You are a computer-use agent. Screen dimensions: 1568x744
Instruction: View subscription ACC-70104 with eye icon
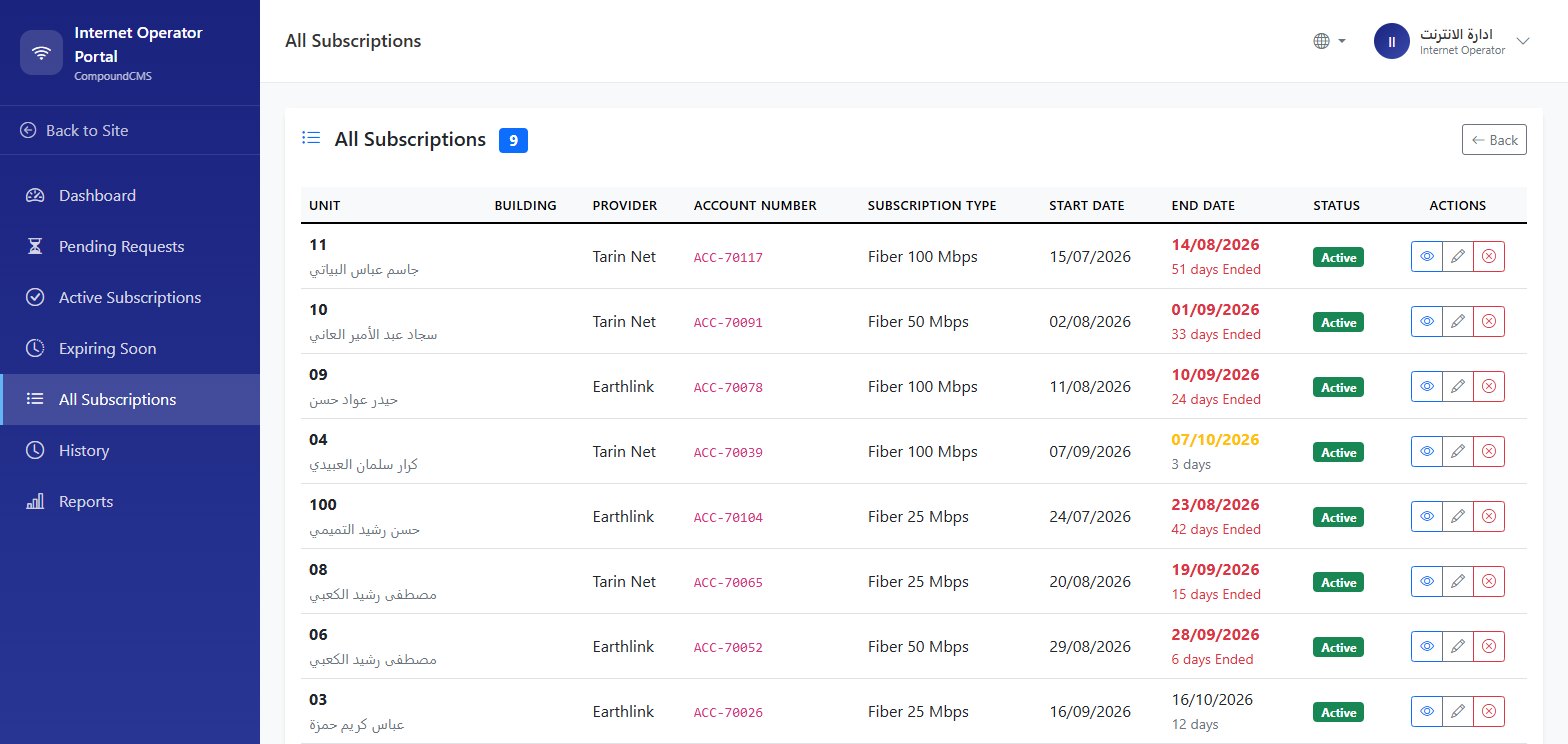1427,517
